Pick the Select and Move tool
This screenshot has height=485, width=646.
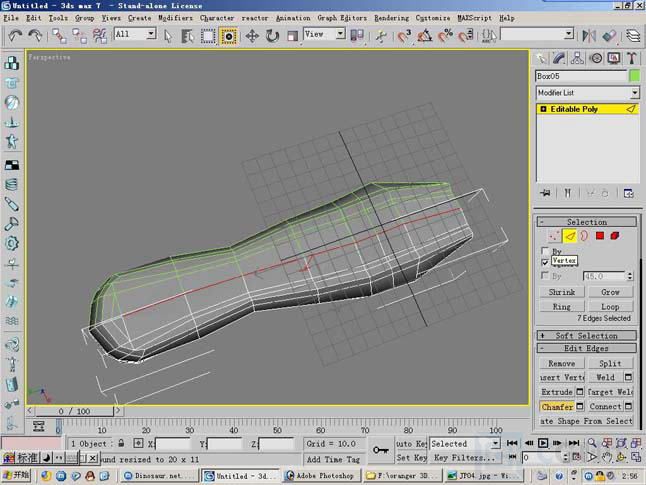252,36
